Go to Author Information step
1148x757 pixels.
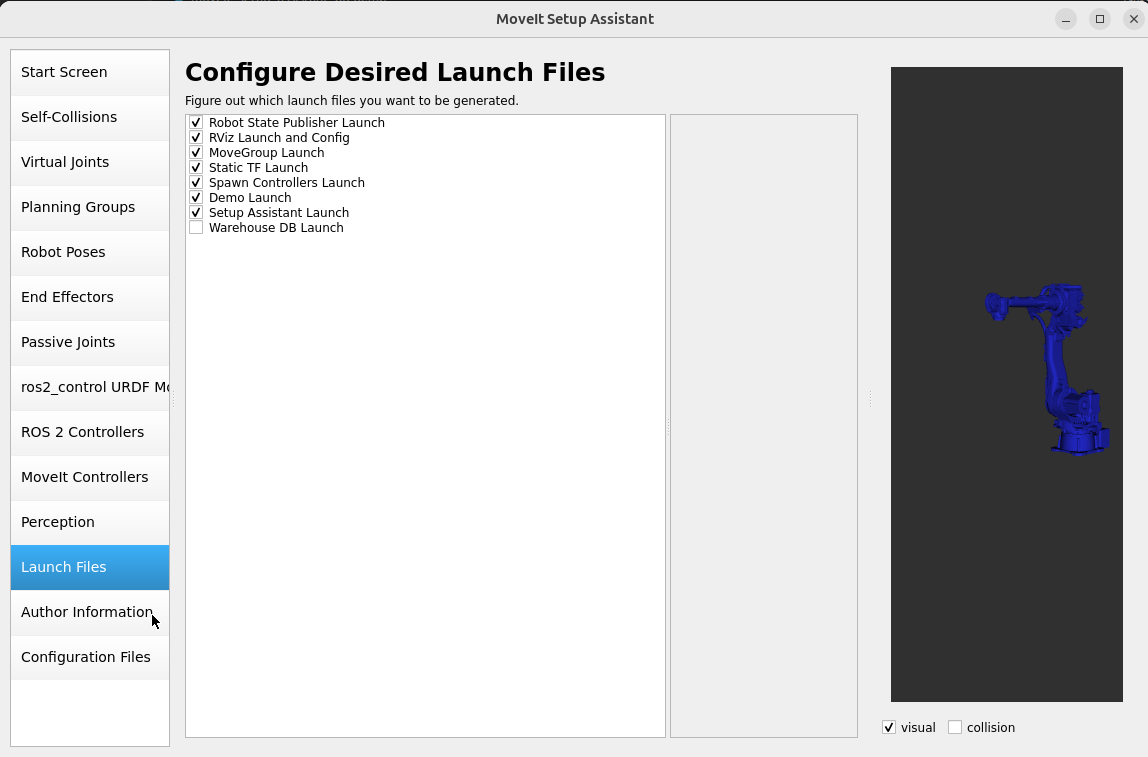tap(90, 613)
